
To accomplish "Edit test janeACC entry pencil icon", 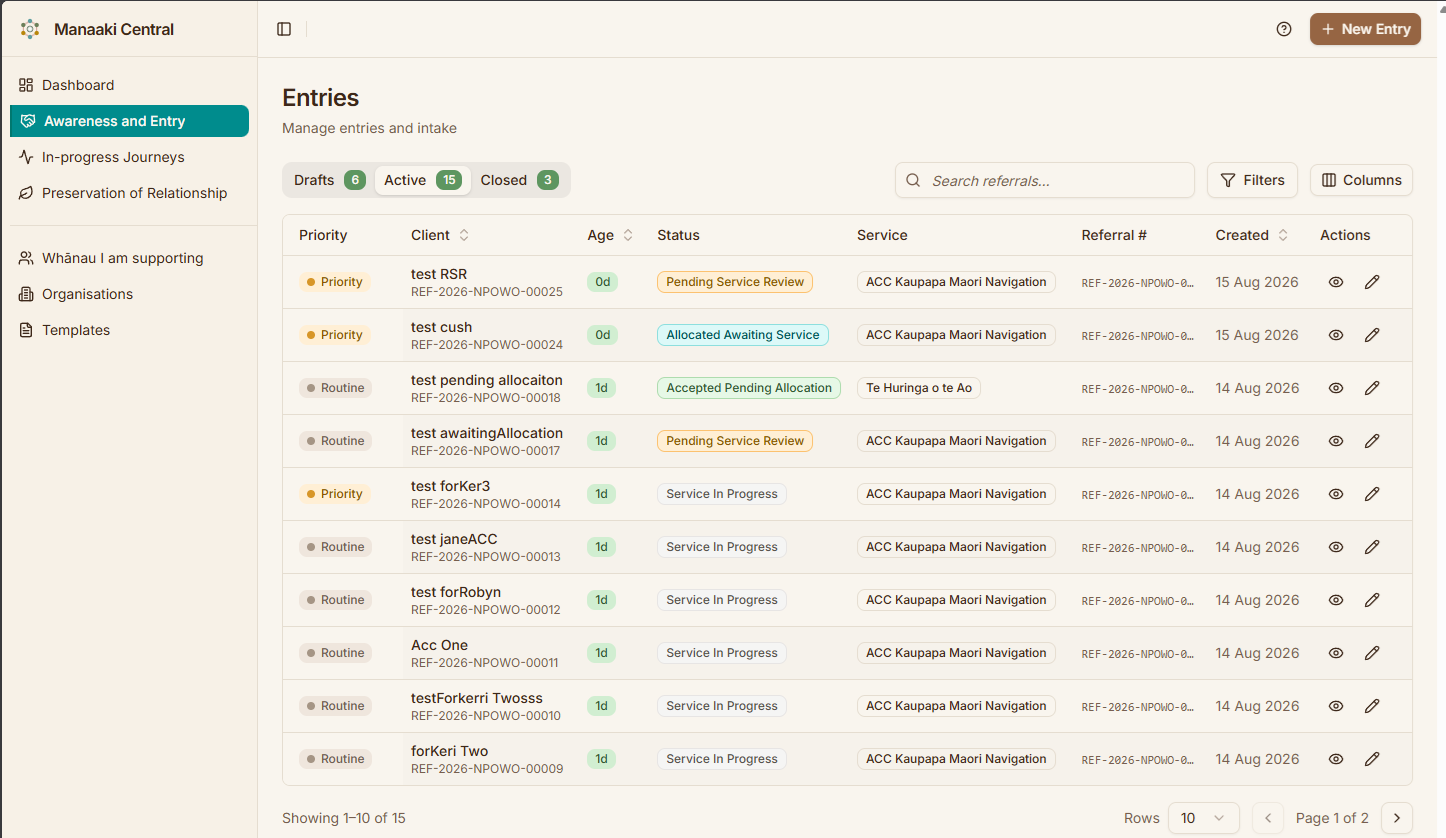I will [x=1372, y=547].
